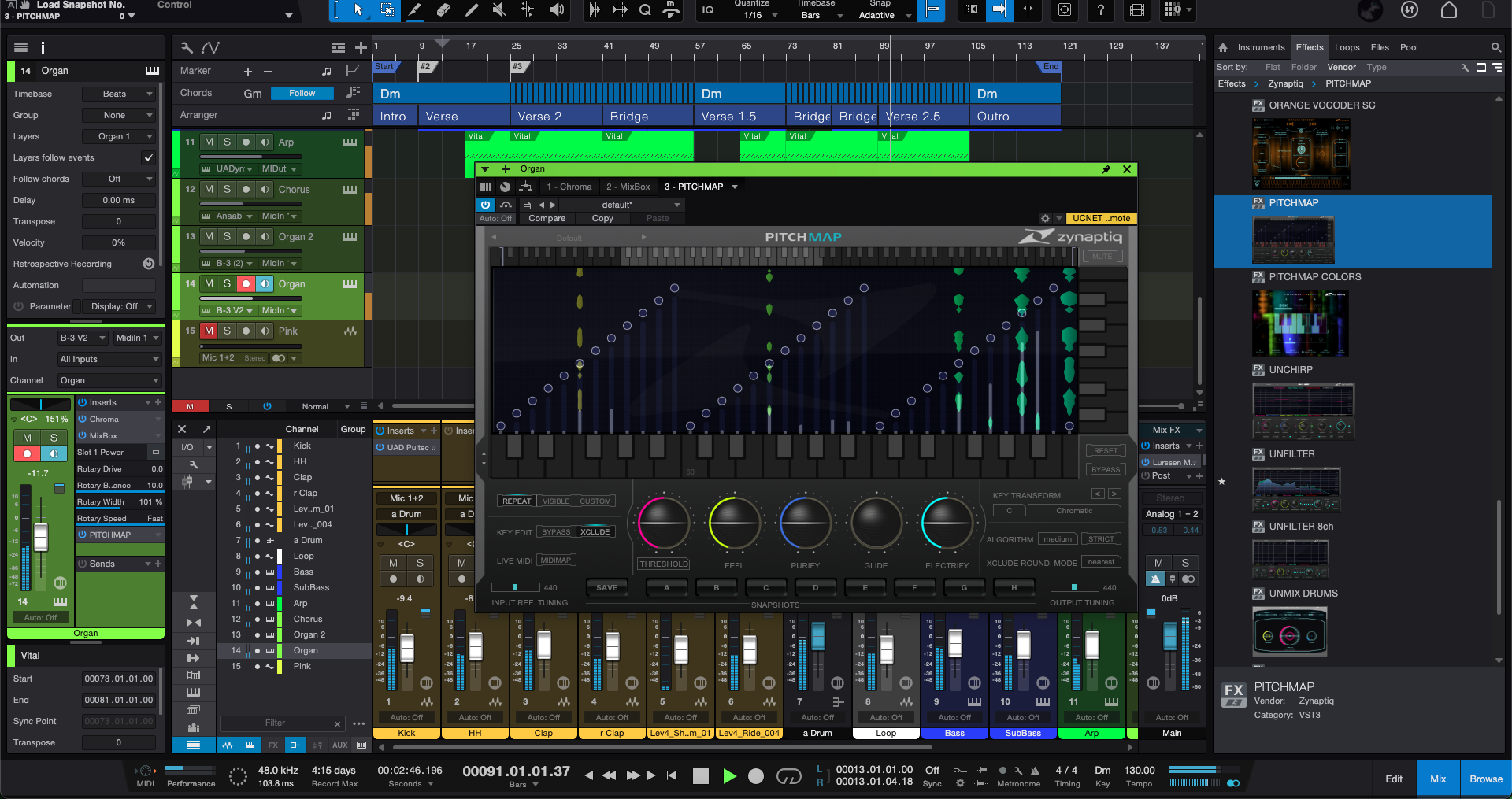
Task: Select the Eraser tool
Action: coord(443,9)
